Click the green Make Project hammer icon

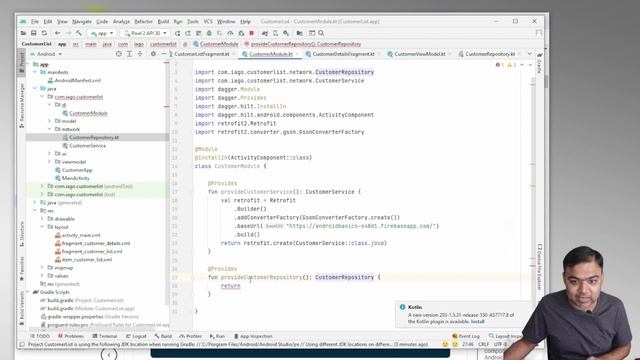79,33
